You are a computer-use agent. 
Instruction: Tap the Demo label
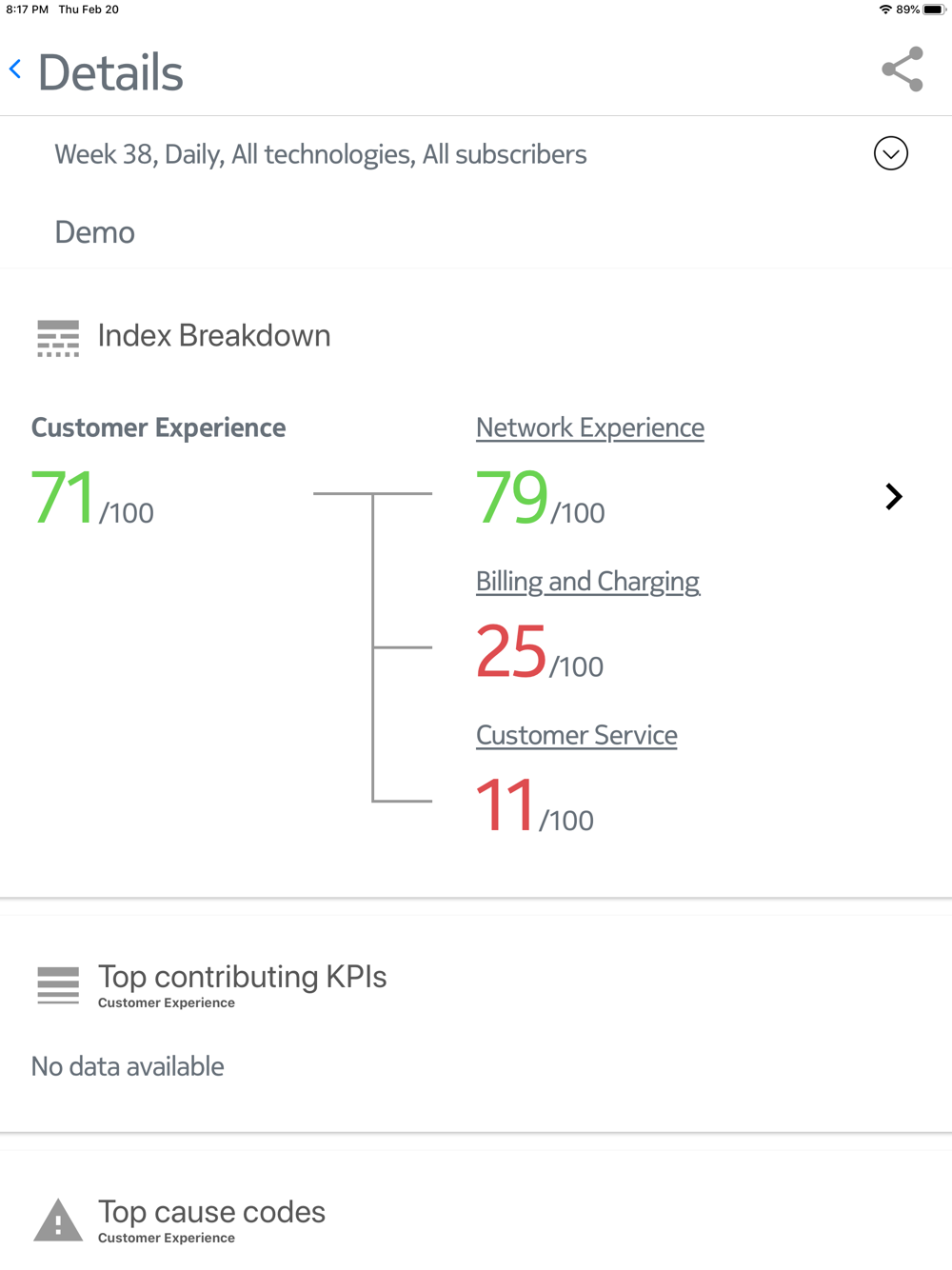tap(95, 232)
